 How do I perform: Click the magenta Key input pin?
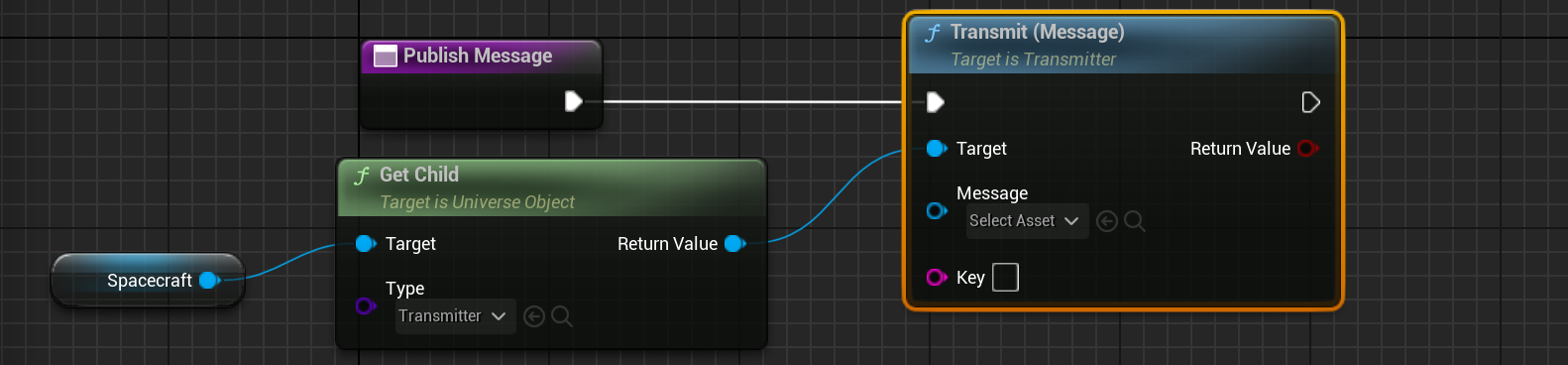pyautogui.click(x=937, y=278)
